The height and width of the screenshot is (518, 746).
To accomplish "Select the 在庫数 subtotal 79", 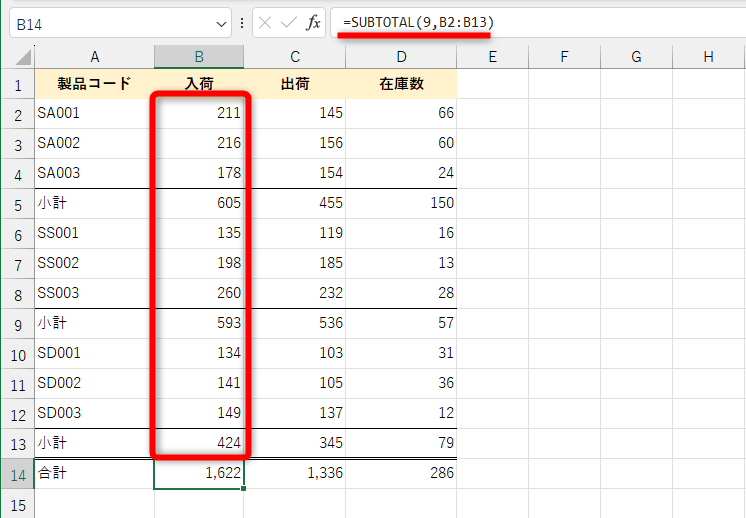I will click(401, 443).
